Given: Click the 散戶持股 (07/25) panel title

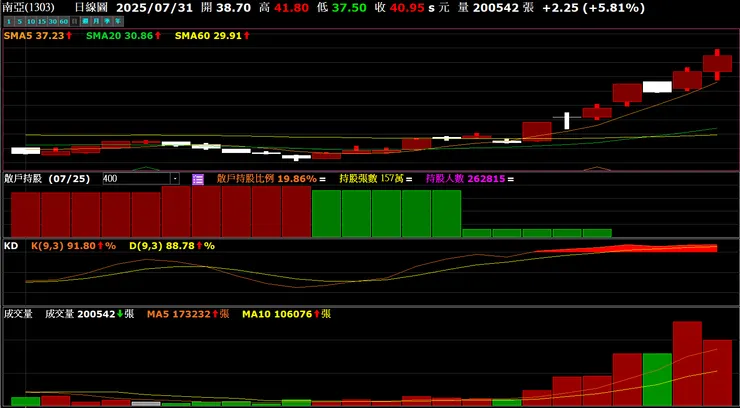Looking at the screenshot, I should click(47, 179).
